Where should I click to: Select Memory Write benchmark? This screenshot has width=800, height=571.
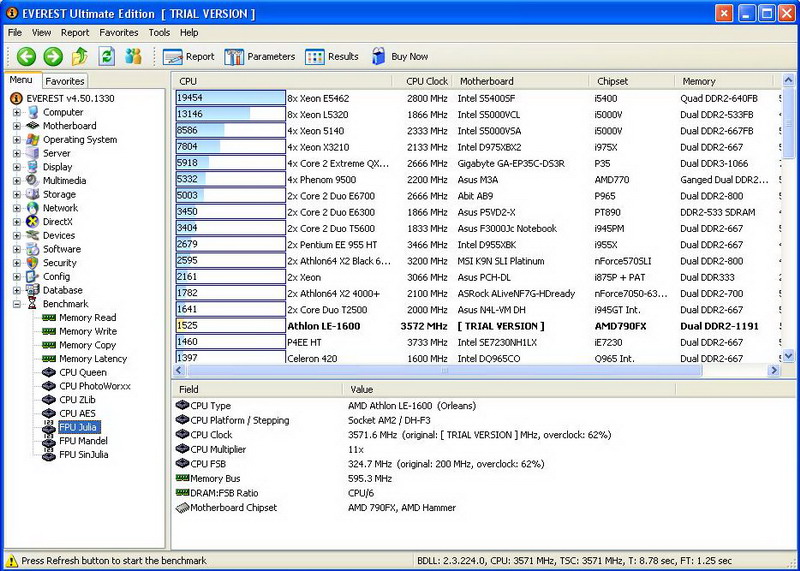click(88, 331)
